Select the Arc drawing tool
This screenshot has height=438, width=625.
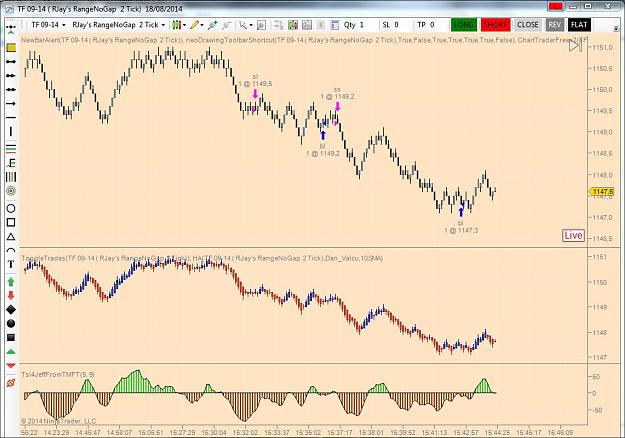(x=11, y=250)
